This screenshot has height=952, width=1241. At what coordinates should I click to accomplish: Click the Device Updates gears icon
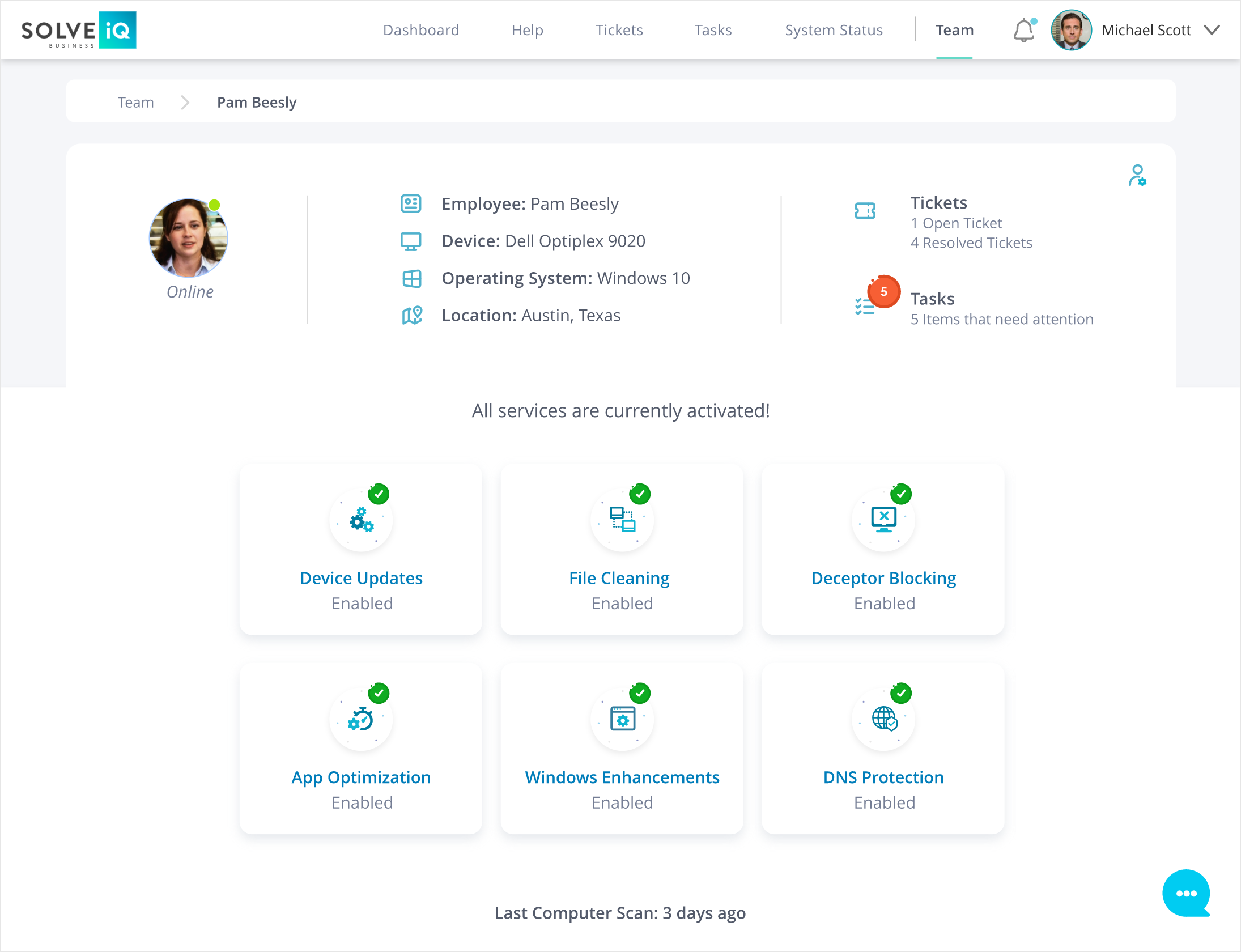pos(361,520)
